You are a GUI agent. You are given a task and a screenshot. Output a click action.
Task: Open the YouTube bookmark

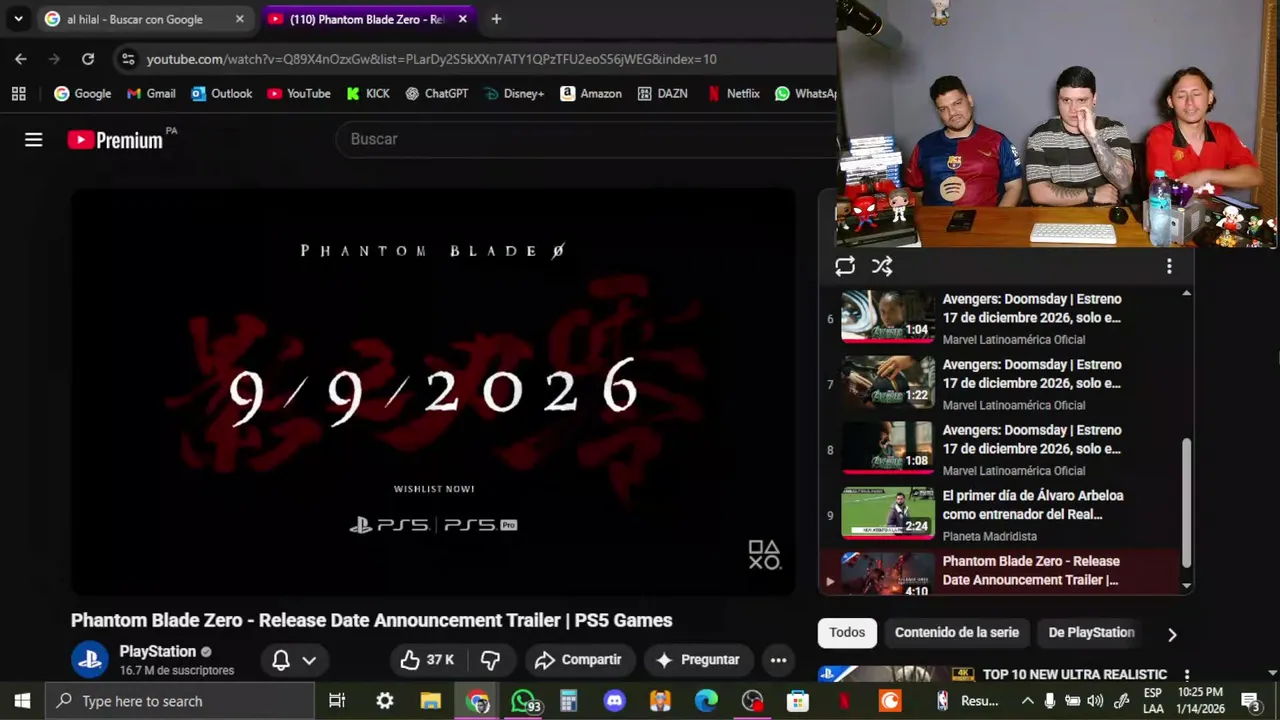(298, 94)
